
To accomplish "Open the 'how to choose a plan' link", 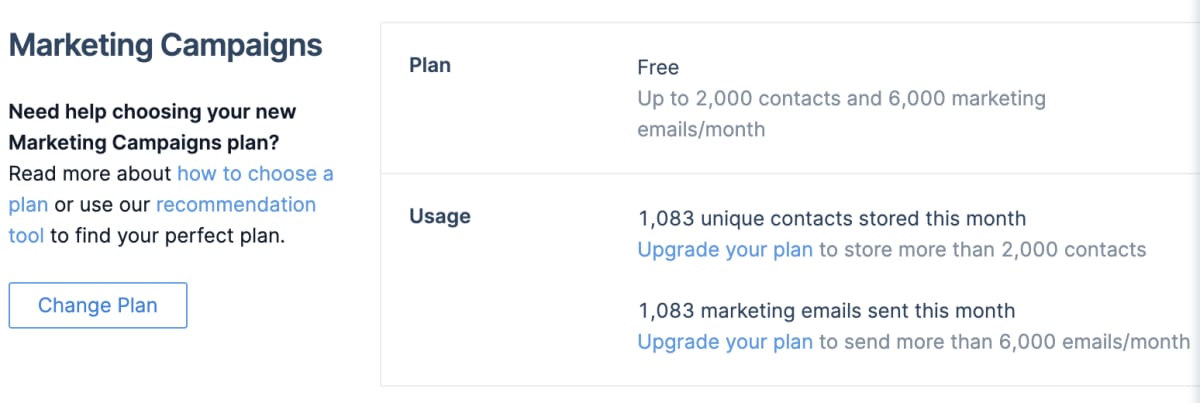I will (255, 174).
